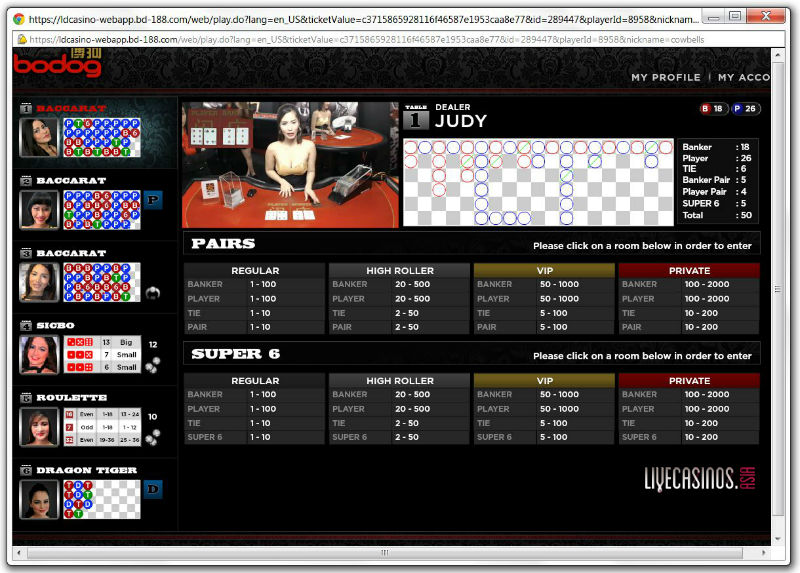Click the dice icon beside Sicbo

[153, 365]
